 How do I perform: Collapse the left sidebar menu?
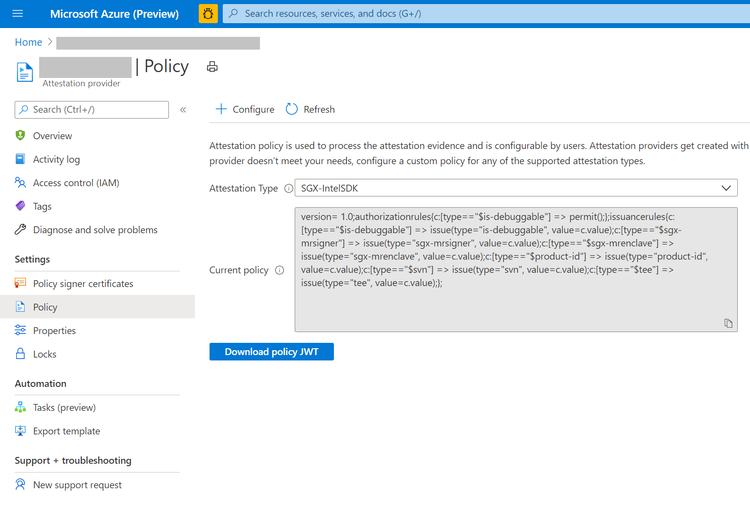tap(183, 109)
